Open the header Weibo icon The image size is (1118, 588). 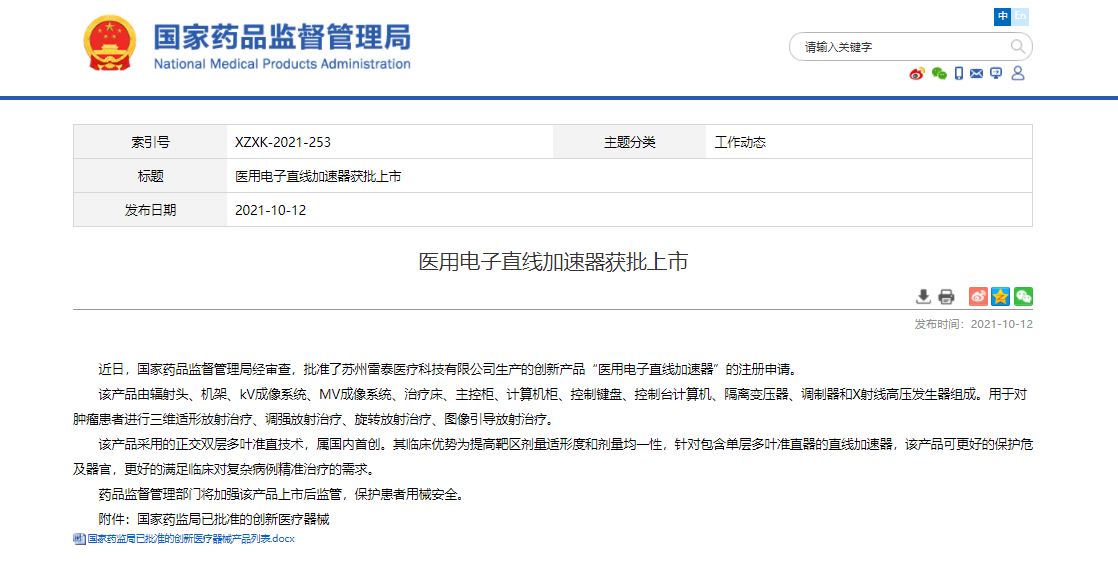[917, 74]
